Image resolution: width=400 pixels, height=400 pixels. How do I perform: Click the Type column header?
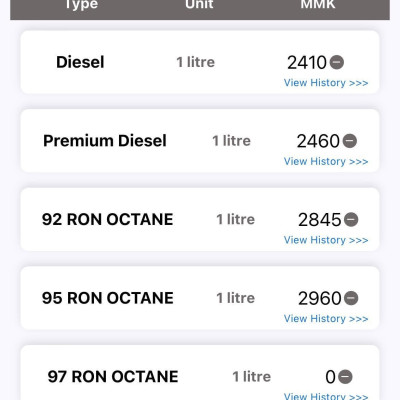coord(81,5)
